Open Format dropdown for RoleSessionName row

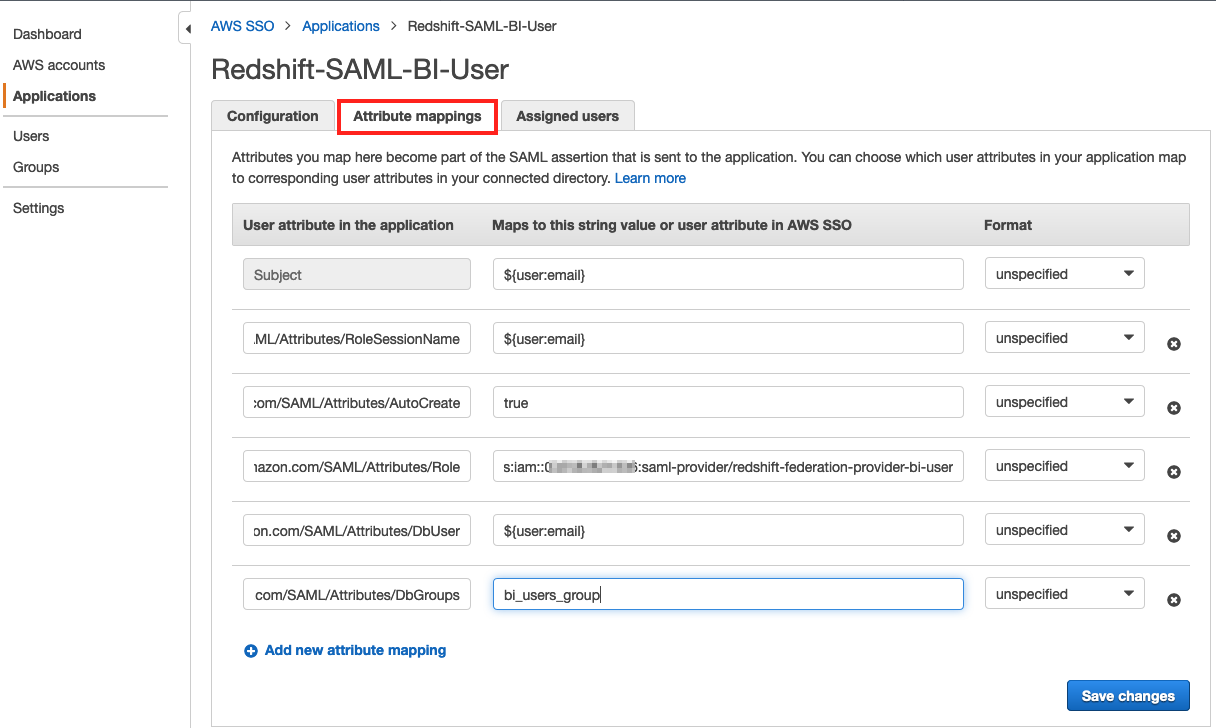coord(1064,338)
